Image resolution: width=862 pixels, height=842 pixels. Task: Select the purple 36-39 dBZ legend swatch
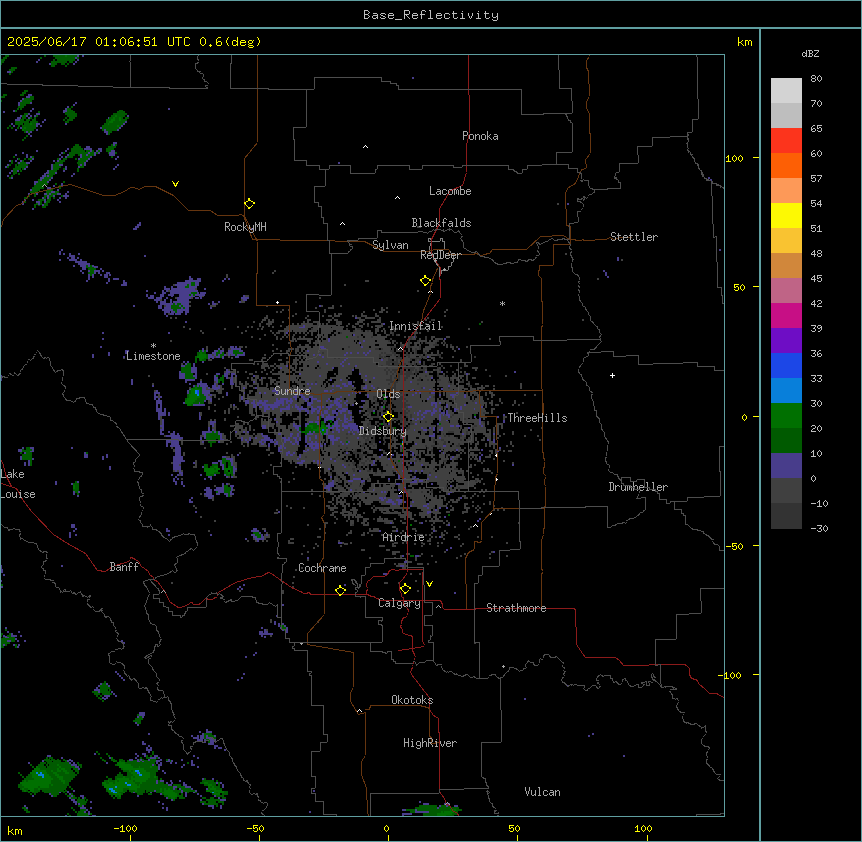[786, 341]
